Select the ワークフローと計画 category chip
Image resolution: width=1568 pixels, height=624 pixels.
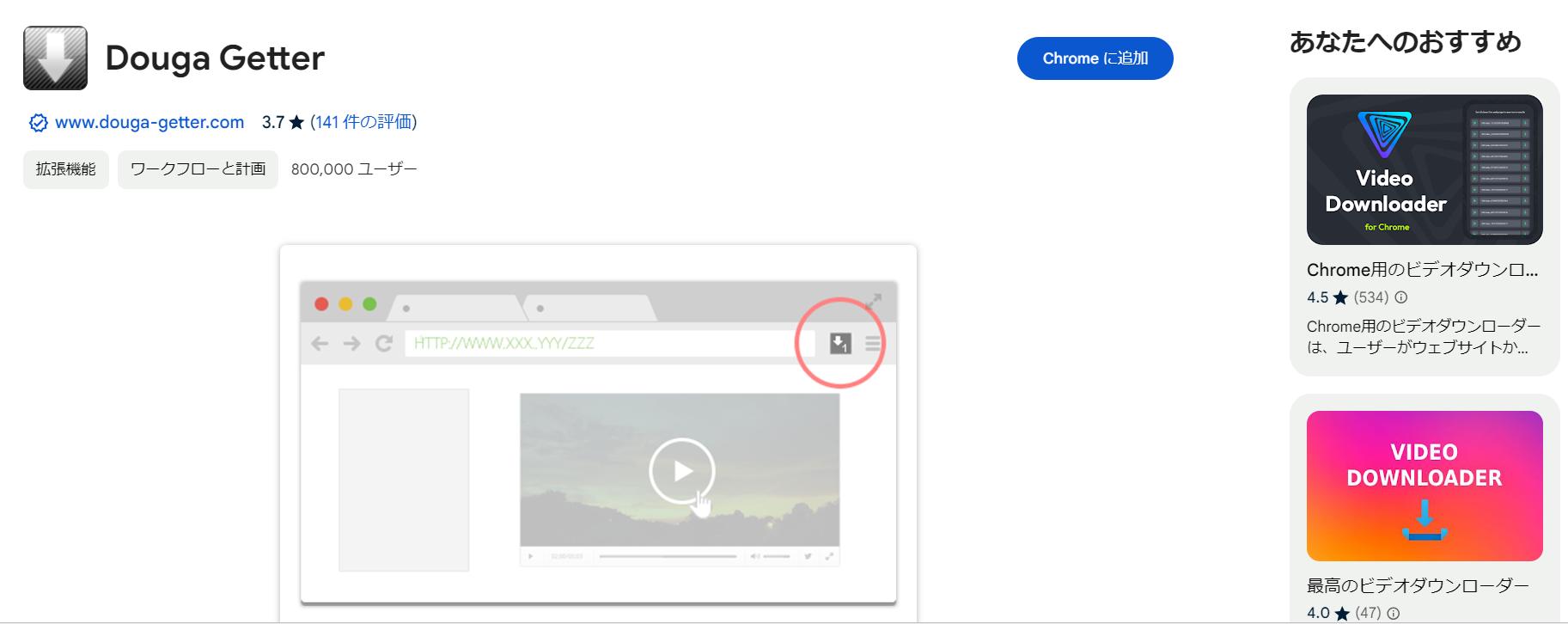pos(198,169)
